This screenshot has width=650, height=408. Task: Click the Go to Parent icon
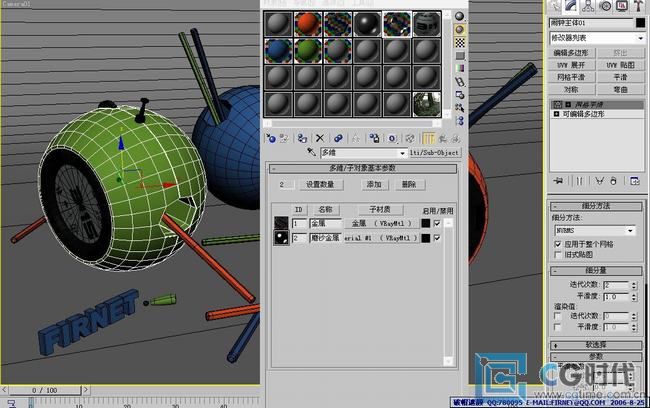[443, 138]
